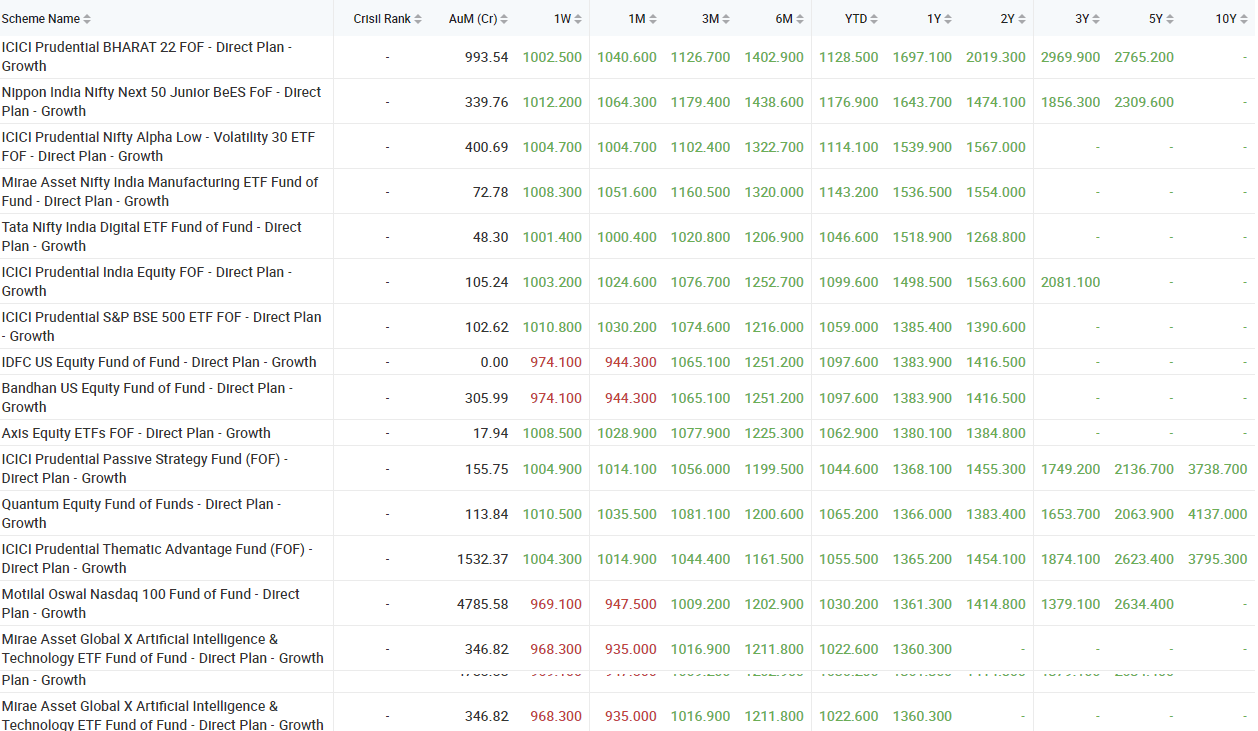Select AuM value 305.99 for Bandhan US Equity
The image size is (1258, 731).
coord(487,398)
